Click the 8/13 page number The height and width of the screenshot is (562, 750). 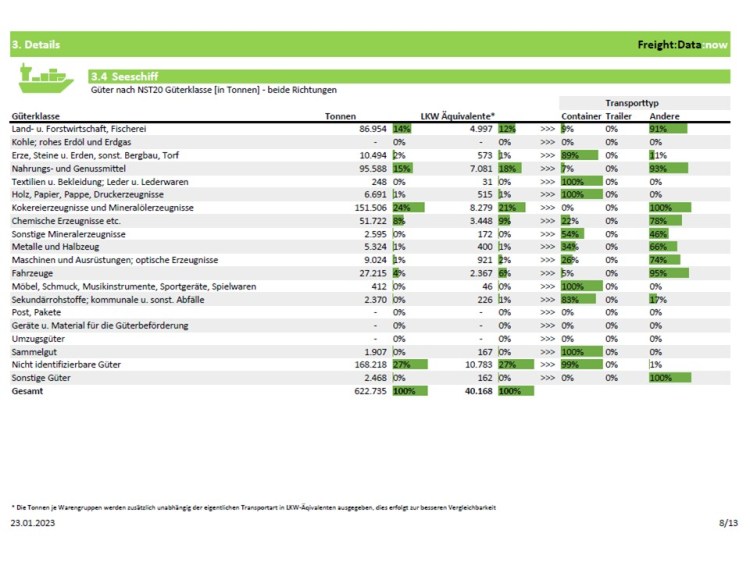[728, 523]
